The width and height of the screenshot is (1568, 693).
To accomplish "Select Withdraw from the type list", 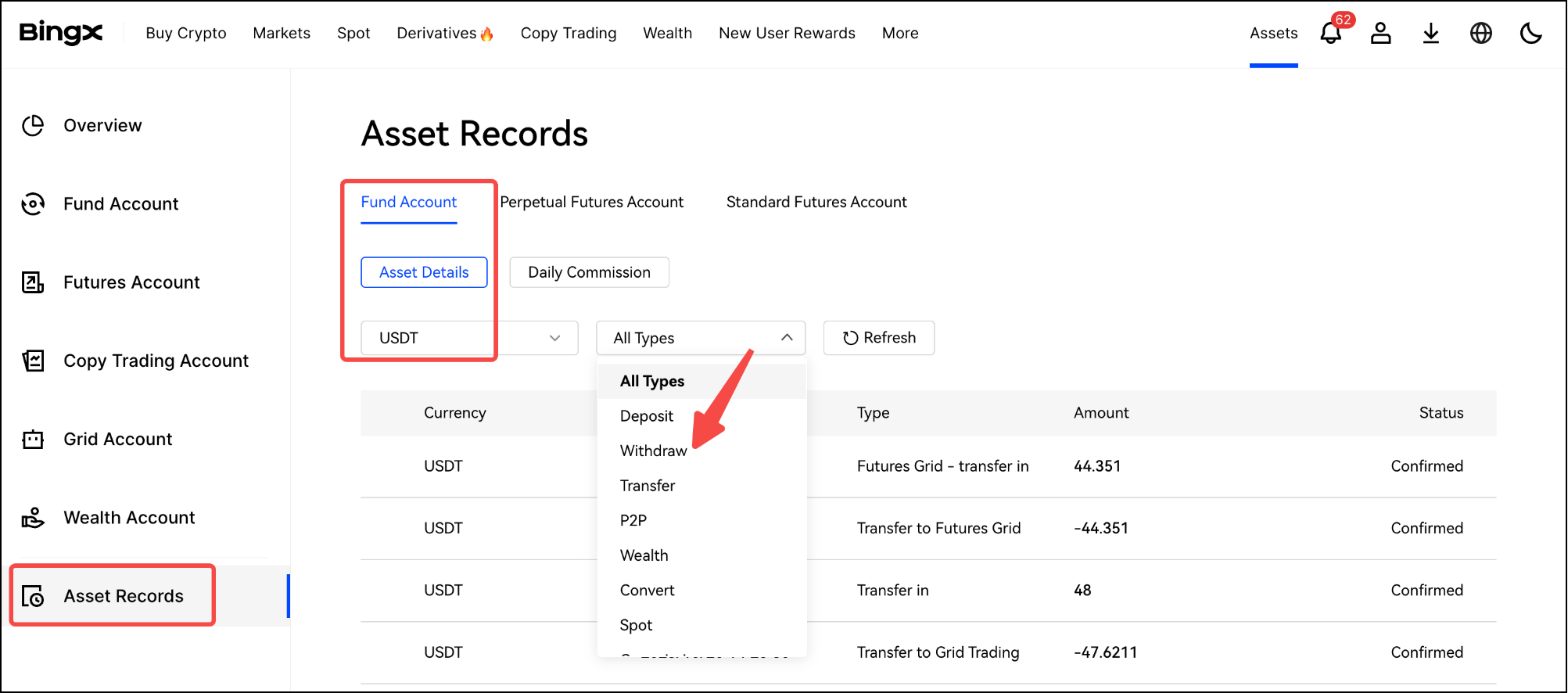I will pos(653,451).
